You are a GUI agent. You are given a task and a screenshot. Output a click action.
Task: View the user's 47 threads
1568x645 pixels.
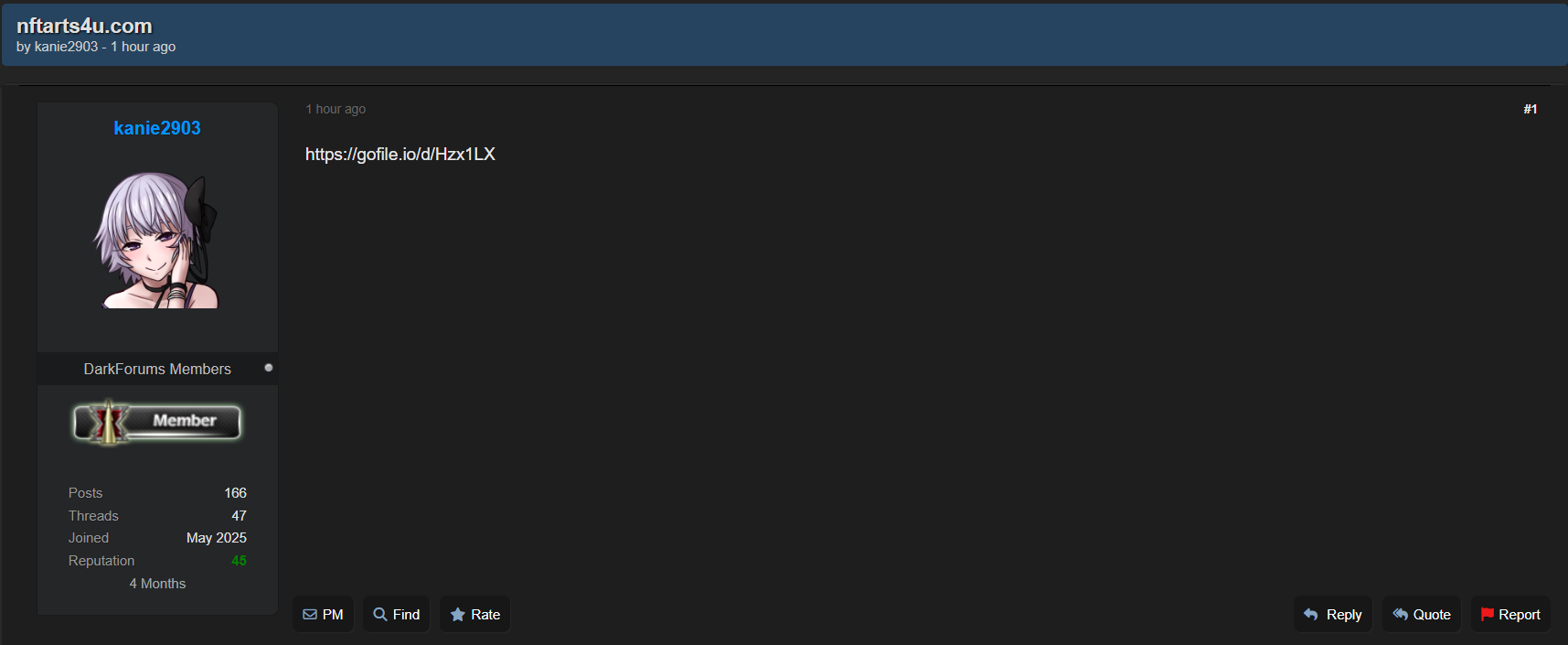coord(239,516)
